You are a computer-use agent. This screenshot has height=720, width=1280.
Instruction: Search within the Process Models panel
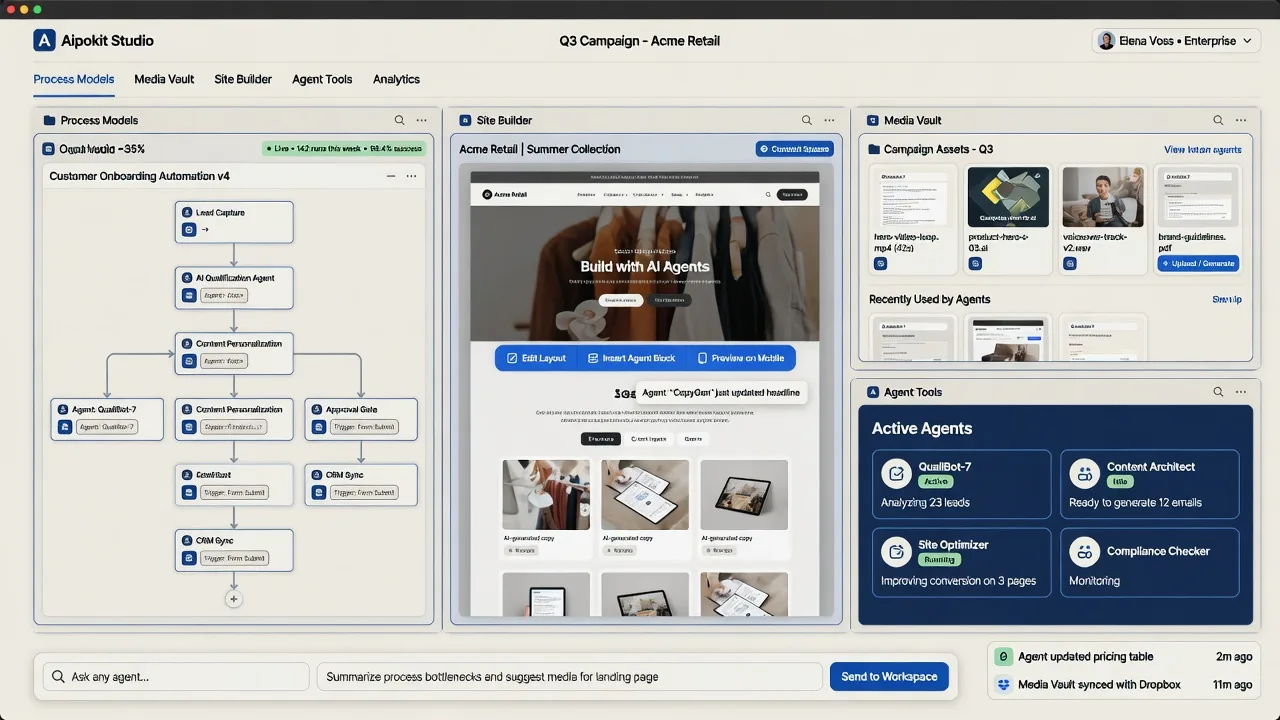399,120
